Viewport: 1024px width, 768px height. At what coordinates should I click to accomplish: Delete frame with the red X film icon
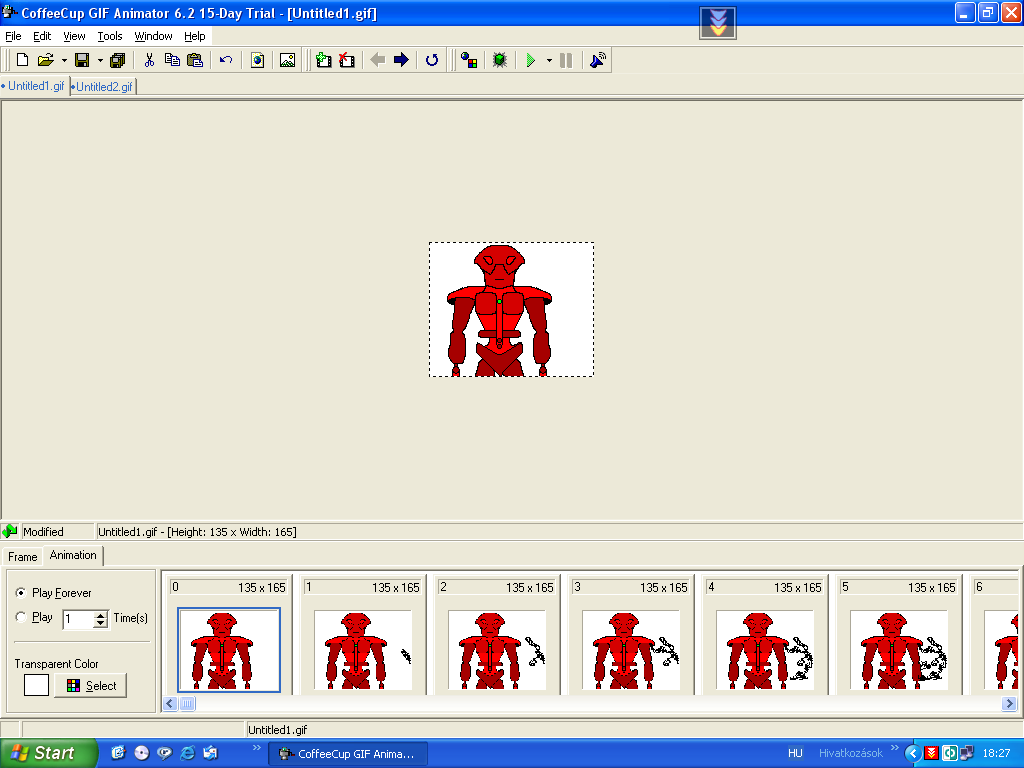[347, 60]
